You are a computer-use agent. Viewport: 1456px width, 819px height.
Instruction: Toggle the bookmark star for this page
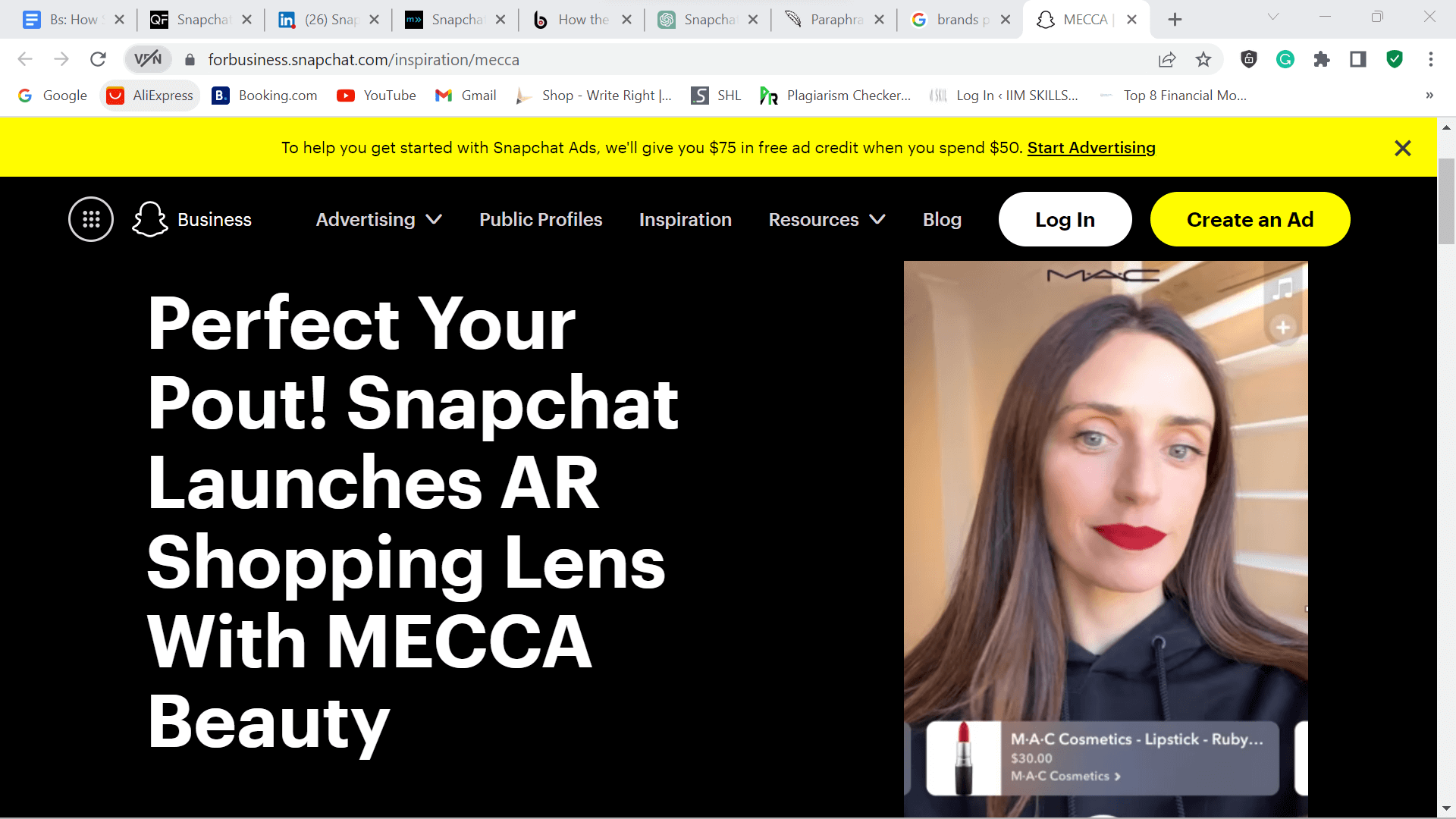click(1203, 59)
